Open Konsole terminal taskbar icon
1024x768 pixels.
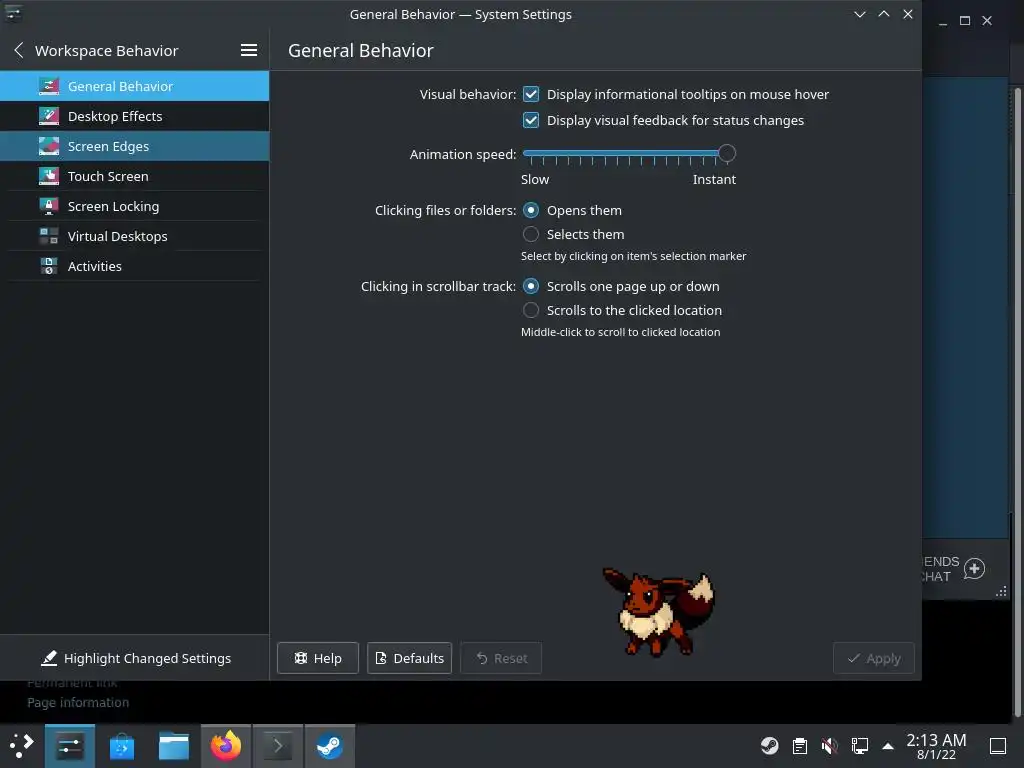[x=278, y=746]
